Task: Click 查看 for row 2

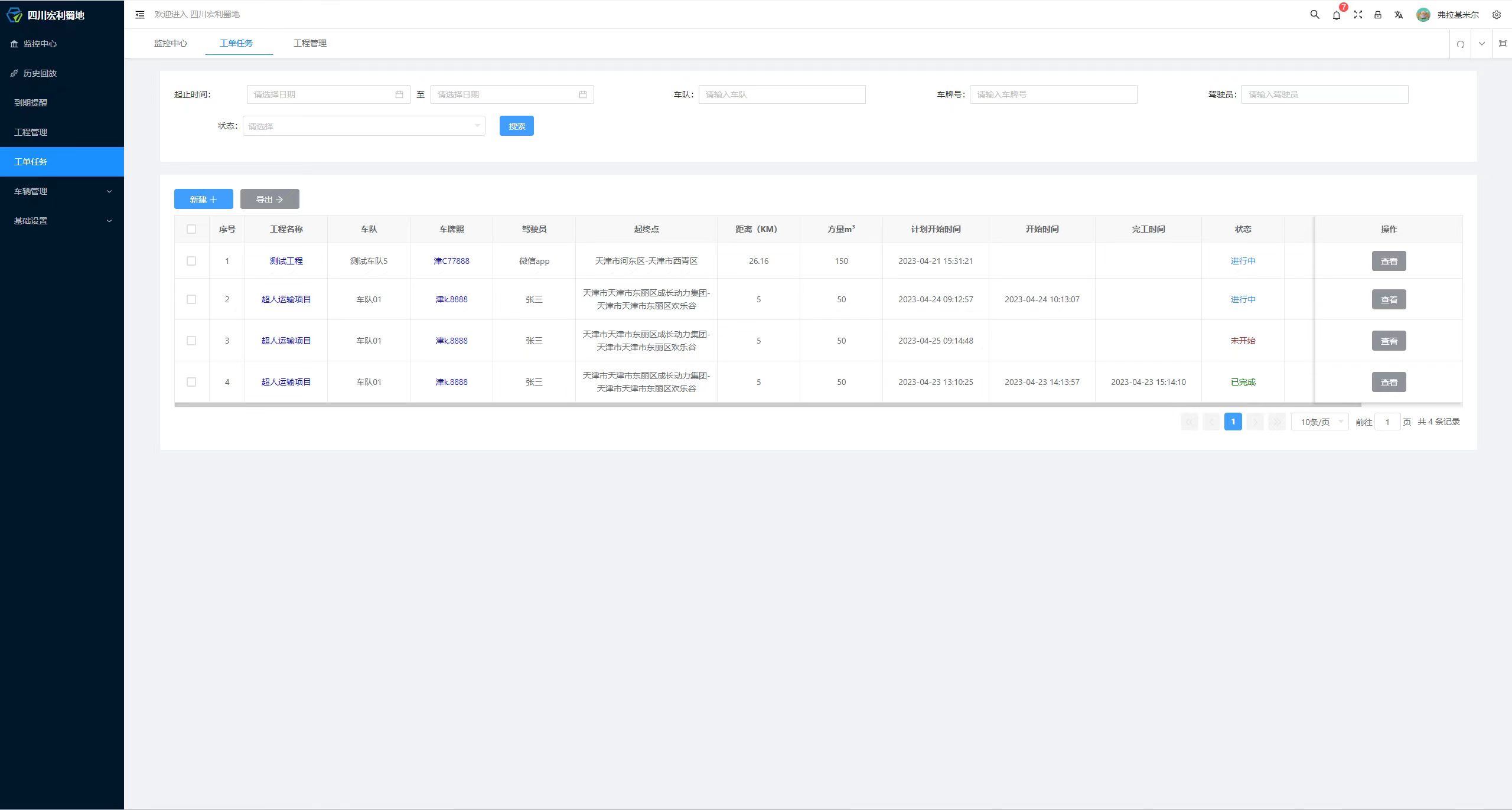Action: [1389, 299]
